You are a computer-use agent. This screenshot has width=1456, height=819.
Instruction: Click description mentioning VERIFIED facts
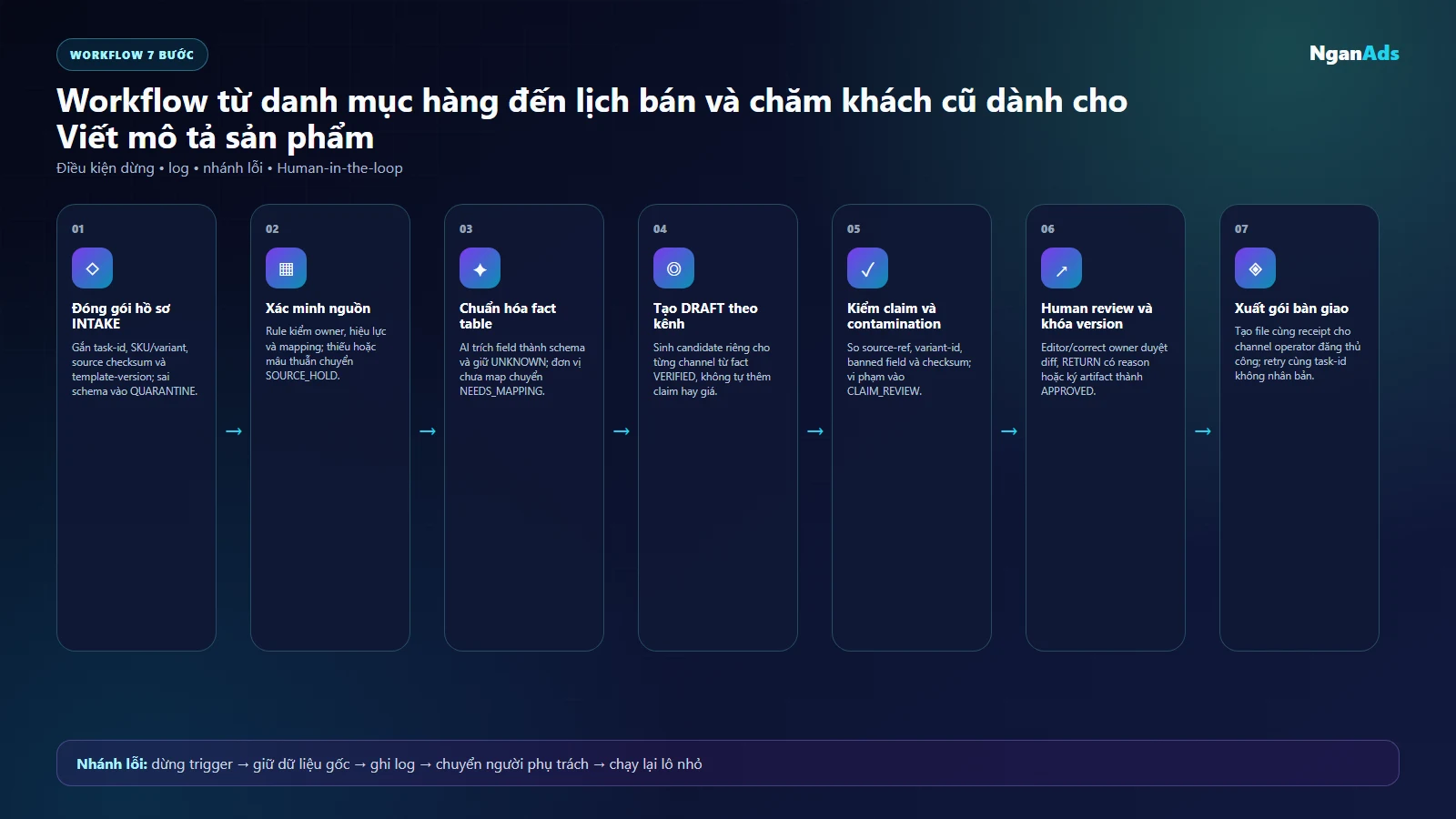pyautogui.click(x=712, y=369)
